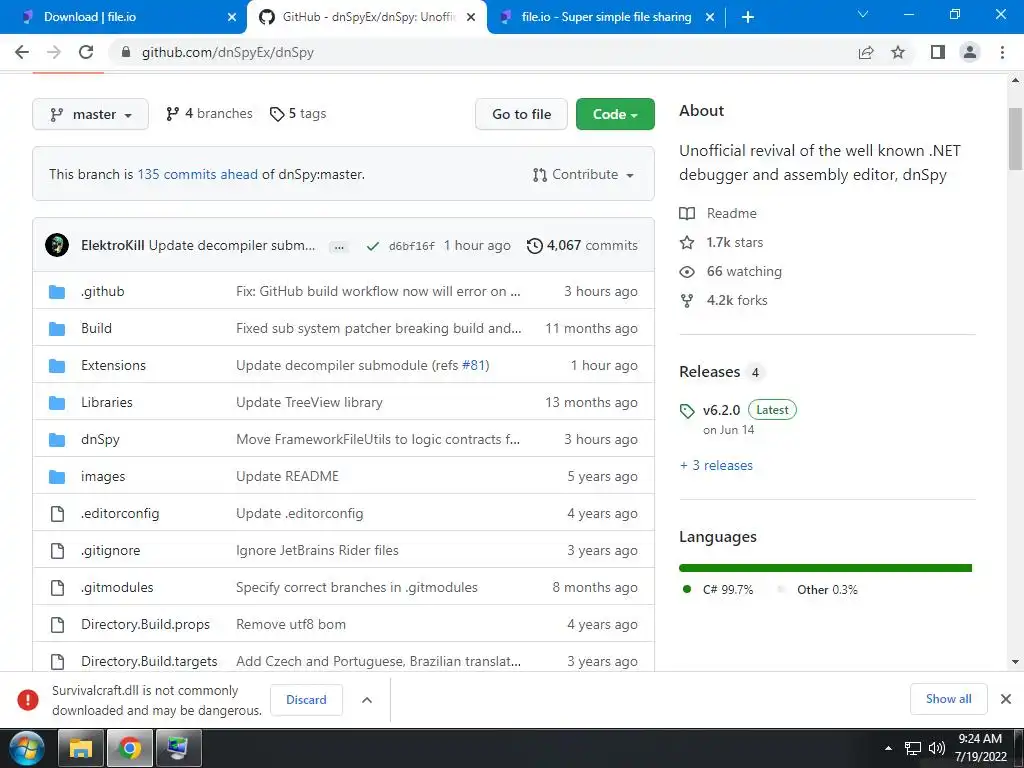Close the Download | file.io tab
1024x768 pixels.
click(232, 17)
